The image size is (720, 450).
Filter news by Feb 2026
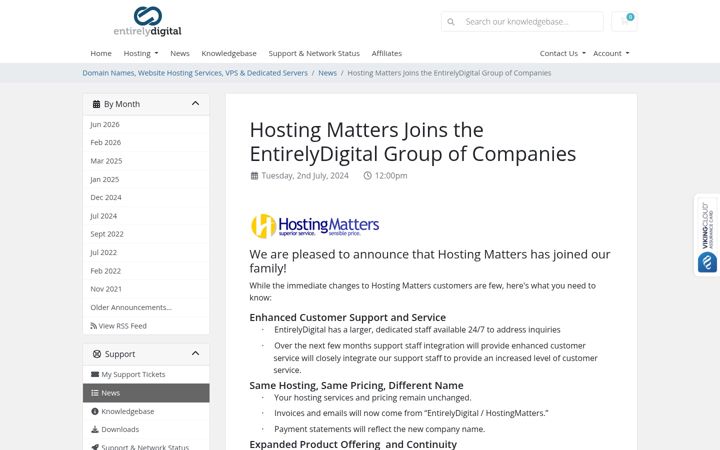coord(146,143)
